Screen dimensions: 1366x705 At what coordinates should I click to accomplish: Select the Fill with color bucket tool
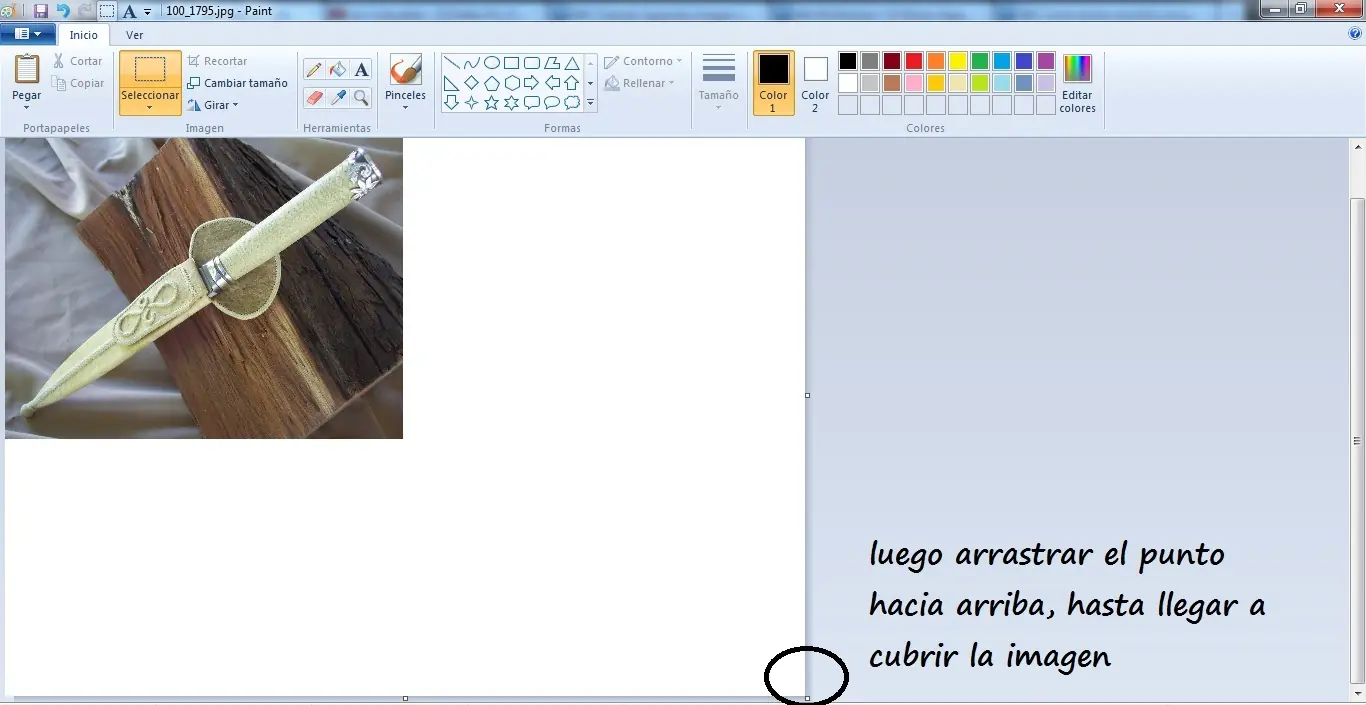click(x=338, y=70)
